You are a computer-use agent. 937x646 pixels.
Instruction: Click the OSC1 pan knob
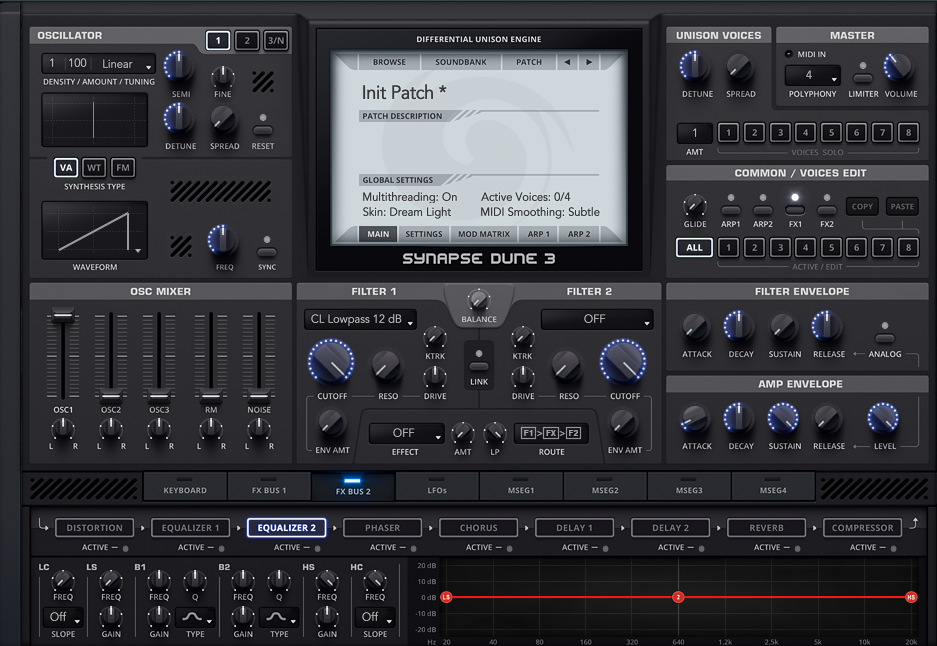(63, 428)
